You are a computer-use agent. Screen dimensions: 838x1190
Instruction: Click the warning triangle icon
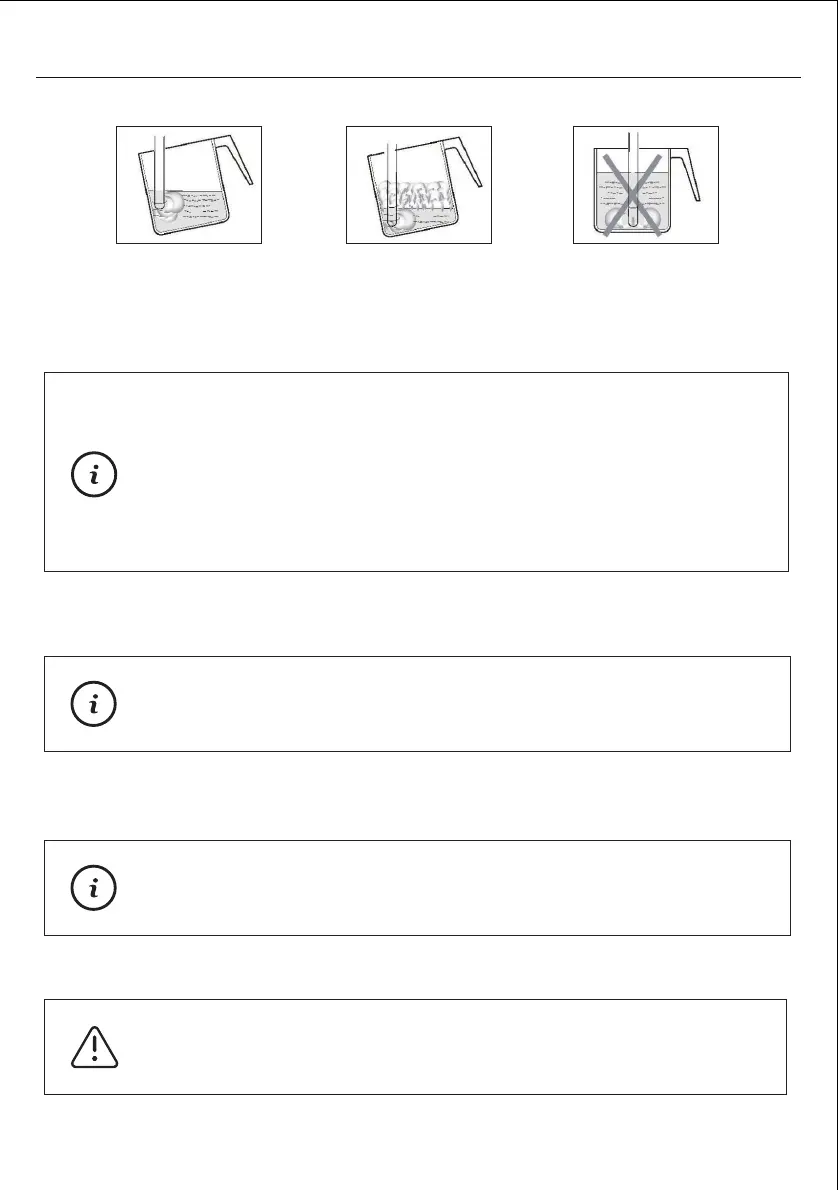[x=95, y=1046]
